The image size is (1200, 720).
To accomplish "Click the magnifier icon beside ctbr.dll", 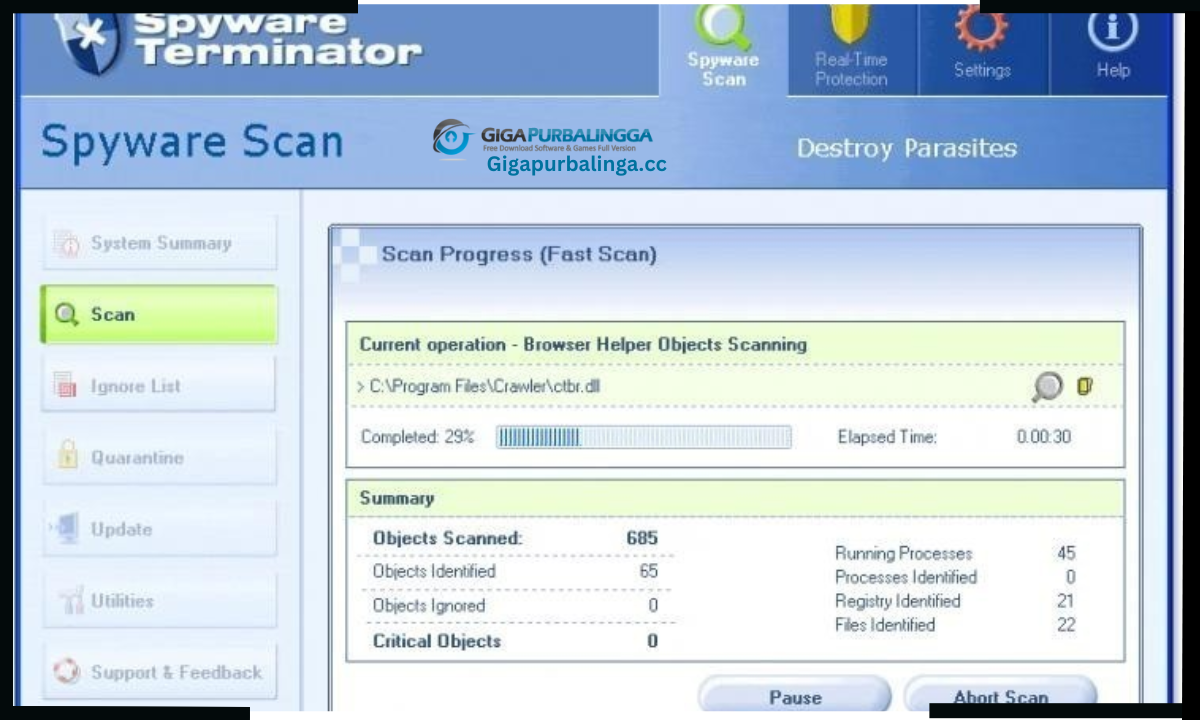I will pos(1047,386).
